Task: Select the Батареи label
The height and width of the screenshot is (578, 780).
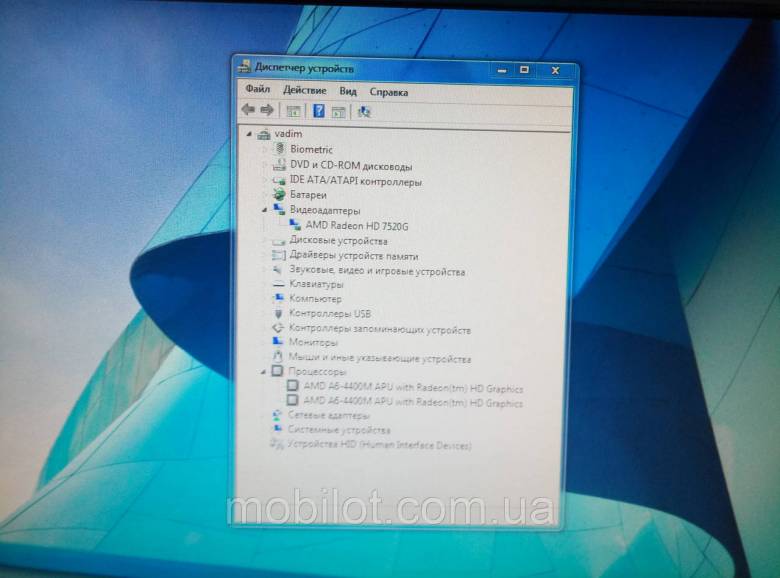Action: coord(308,195)
